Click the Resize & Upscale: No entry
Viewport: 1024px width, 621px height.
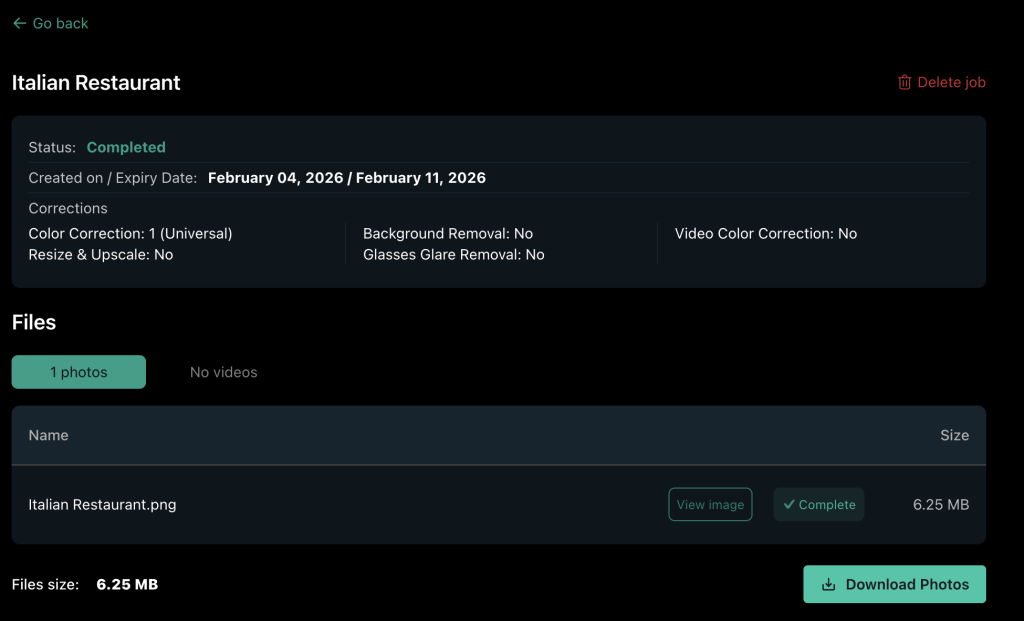pyautogui.click(x=101, y=255)
